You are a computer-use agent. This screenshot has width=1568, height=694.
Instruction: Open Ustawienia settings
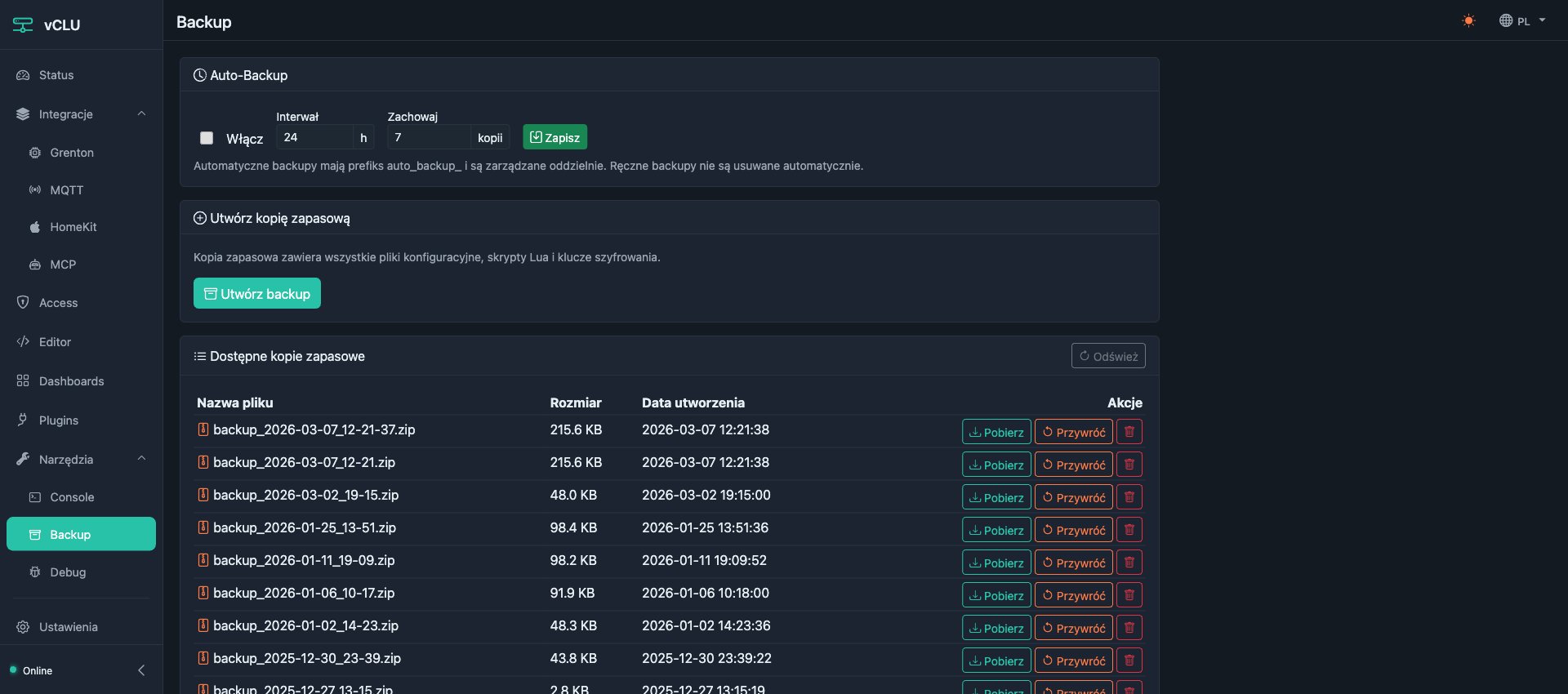pyautogui.click(x=81, y=627)
